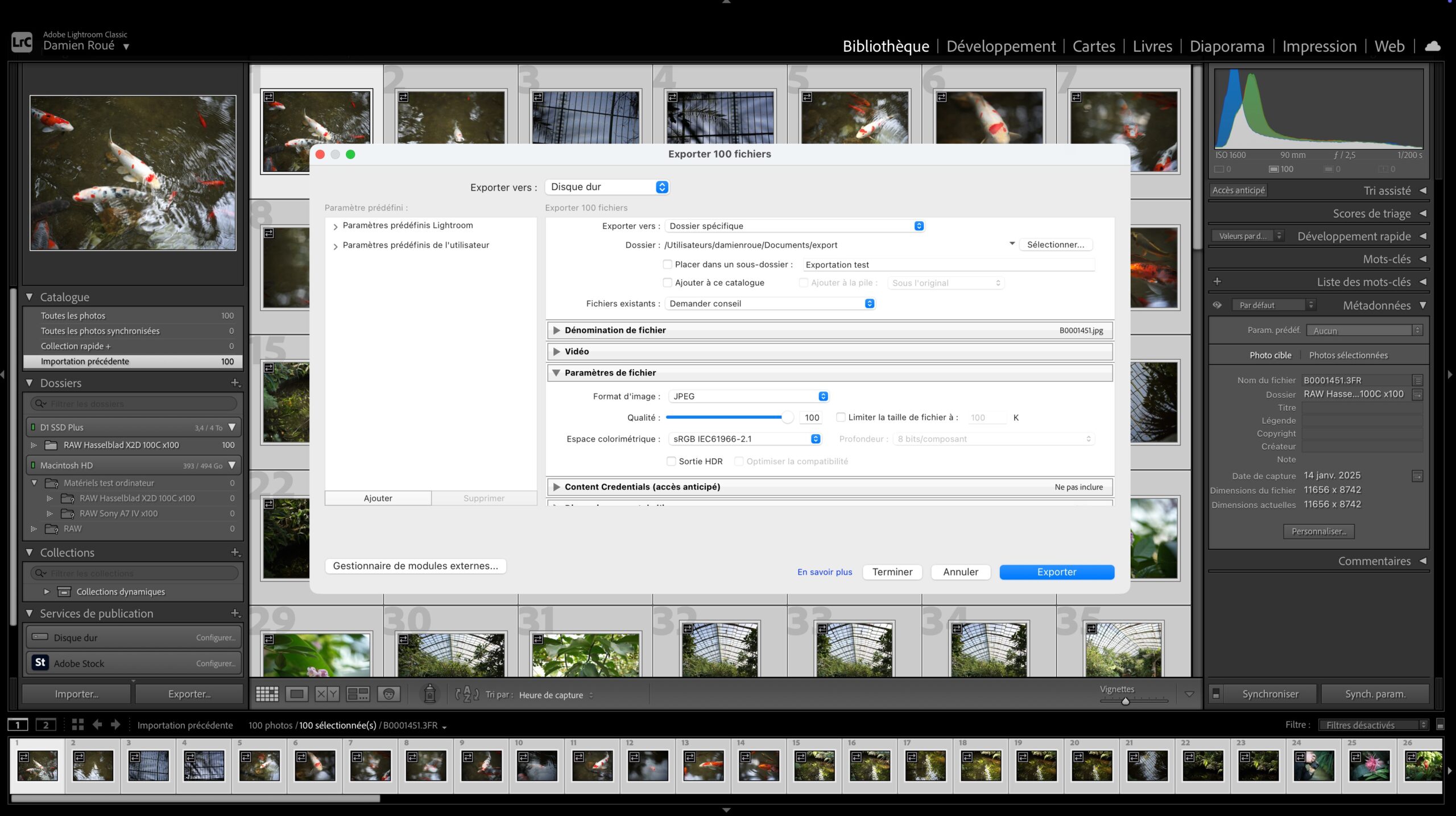Enable 'Limiter la taille de fichier' checkbox
Image resolution: width=1456 pixels, height=816 pixels.
coord(841,417)
